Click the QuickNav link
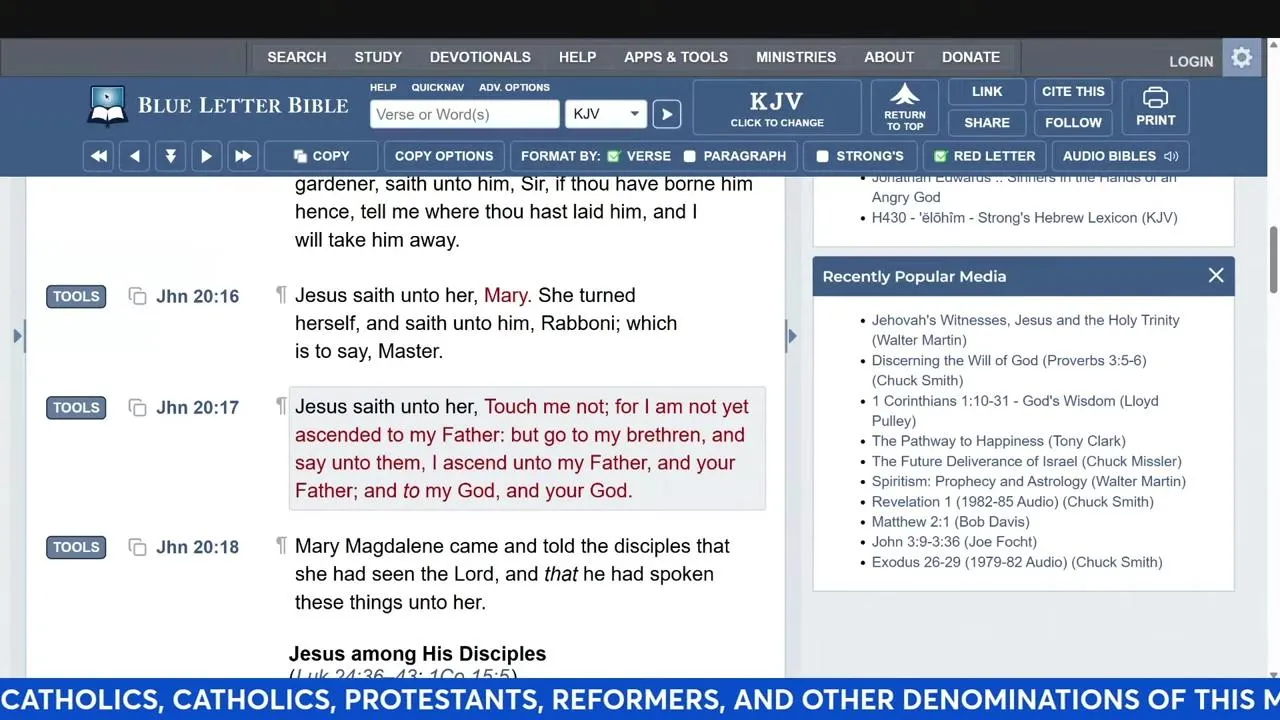Screen dimensions: 1280x720 (438, 88)
